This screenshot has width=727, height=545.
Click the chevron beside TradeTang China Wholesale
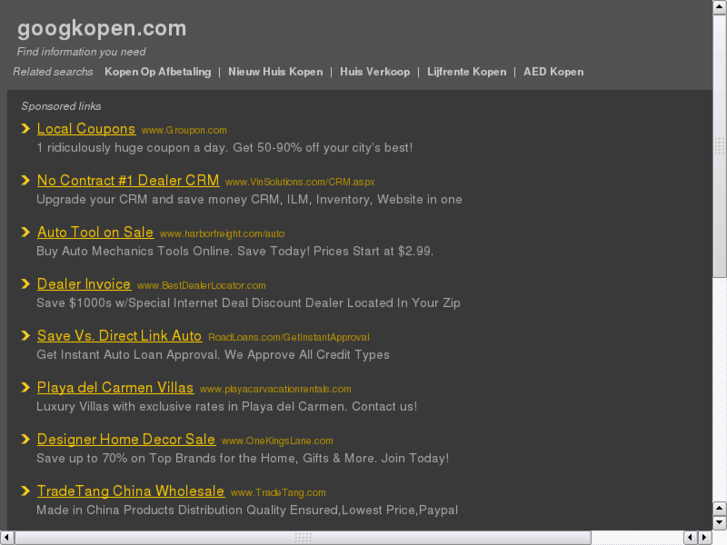point(26,491)
